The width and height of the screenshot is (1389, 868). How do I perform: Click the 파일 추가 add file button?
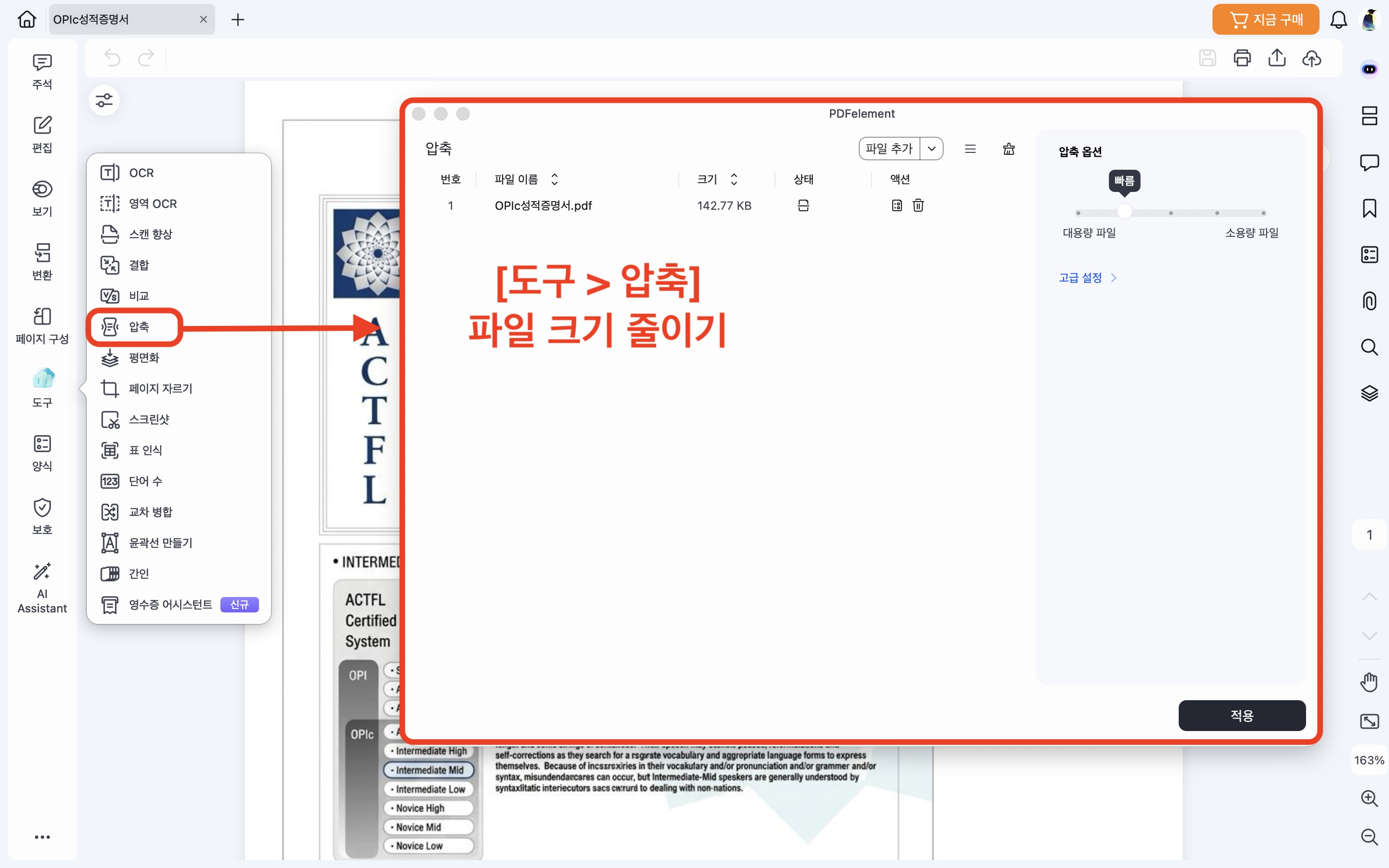coord(889,149)
